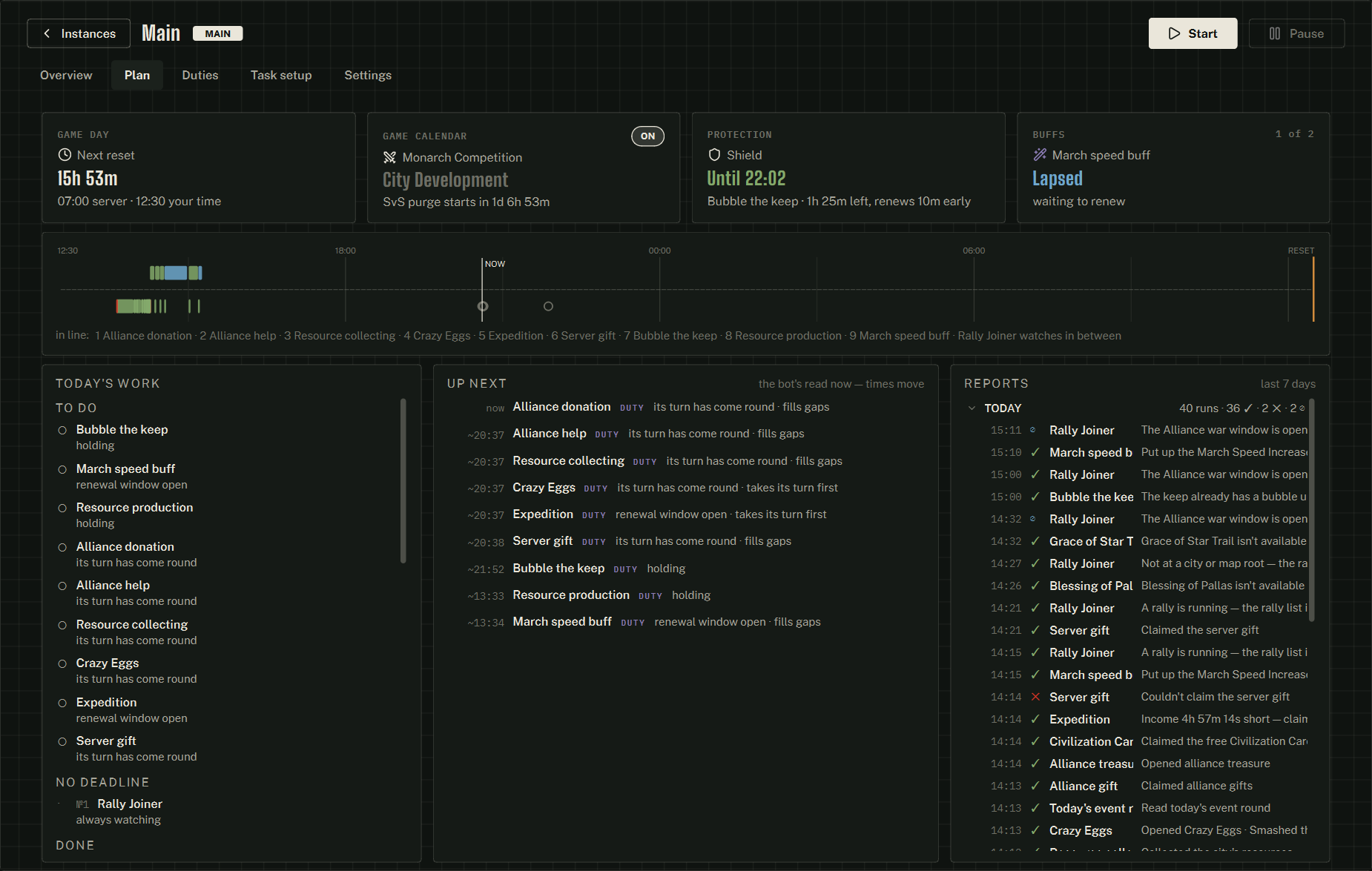
Task: Click the Shield protection icon
Action: [x=714, y=155]
